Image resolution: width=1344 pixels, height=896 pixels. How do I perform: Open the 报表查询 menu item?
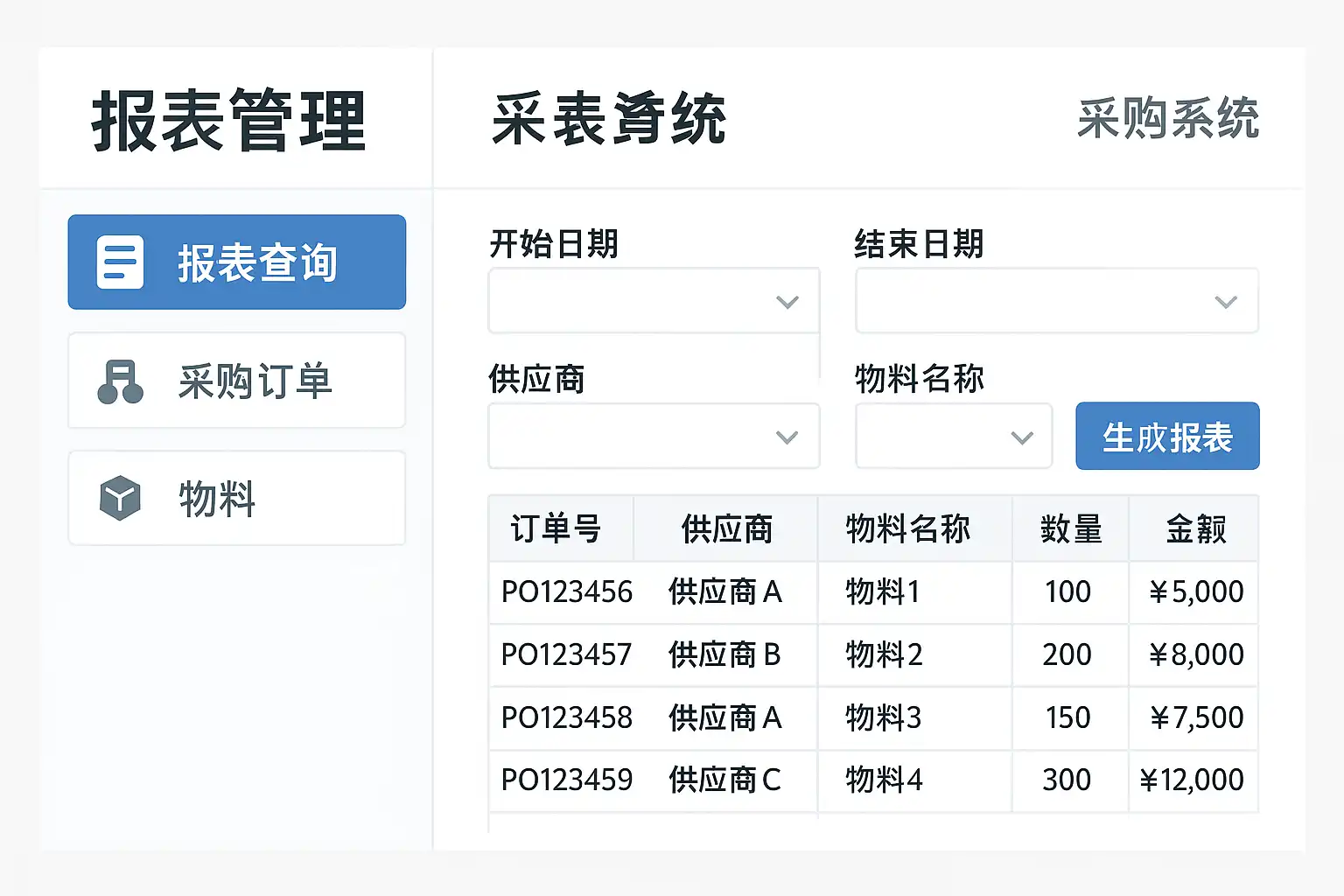[x=237, y=262]
